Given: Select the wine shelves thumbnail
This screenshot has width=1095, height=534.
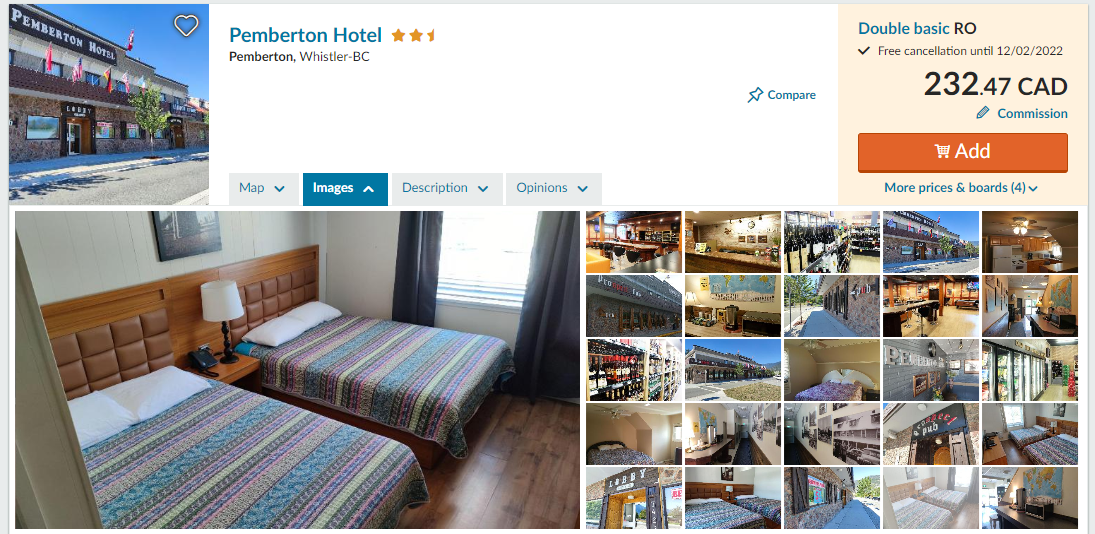Looking at the screenshot, I should [x=633, y=370].
